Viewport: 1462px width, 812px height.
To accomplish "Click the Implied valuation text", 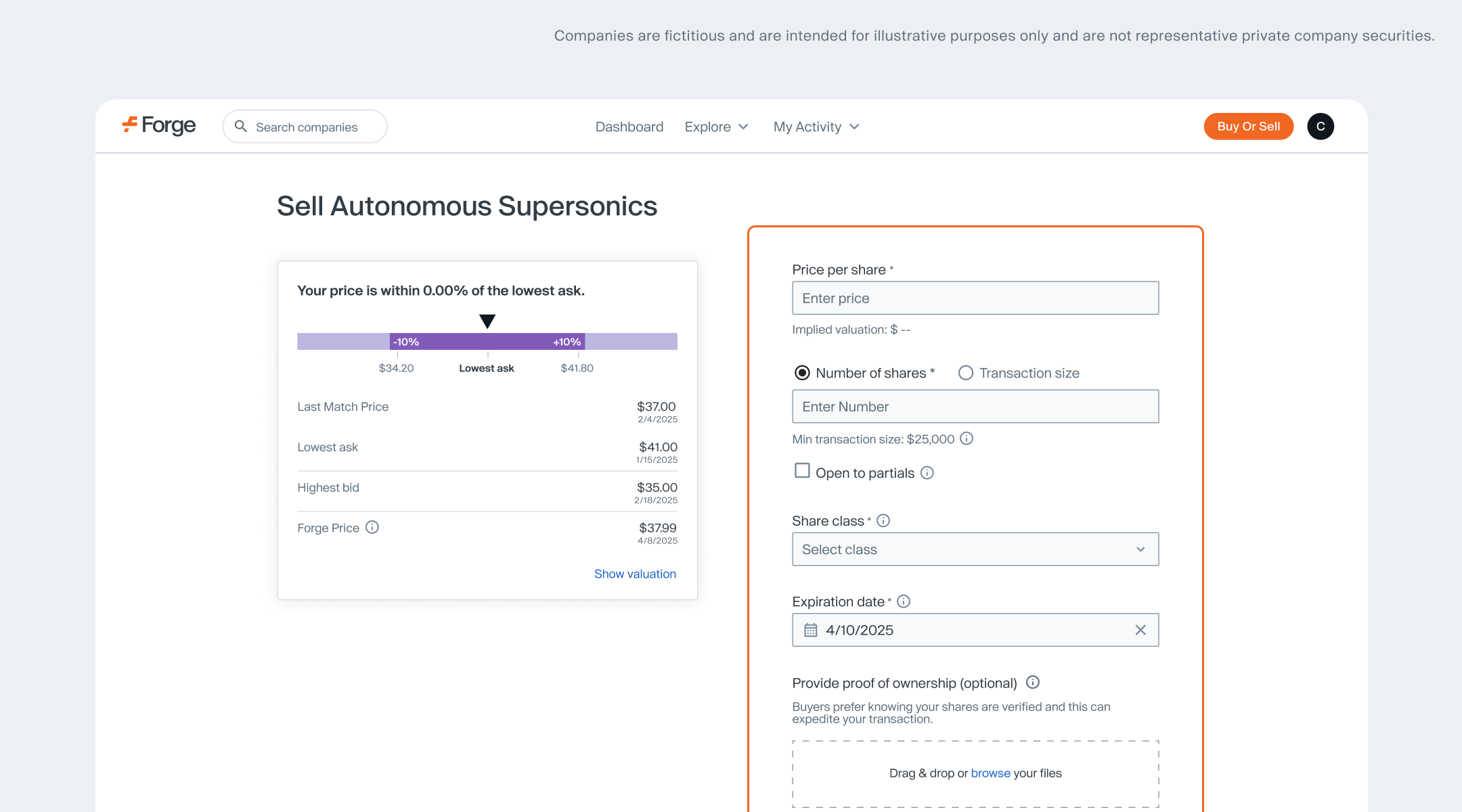I will pyautogui.click(x=851, y=330).
